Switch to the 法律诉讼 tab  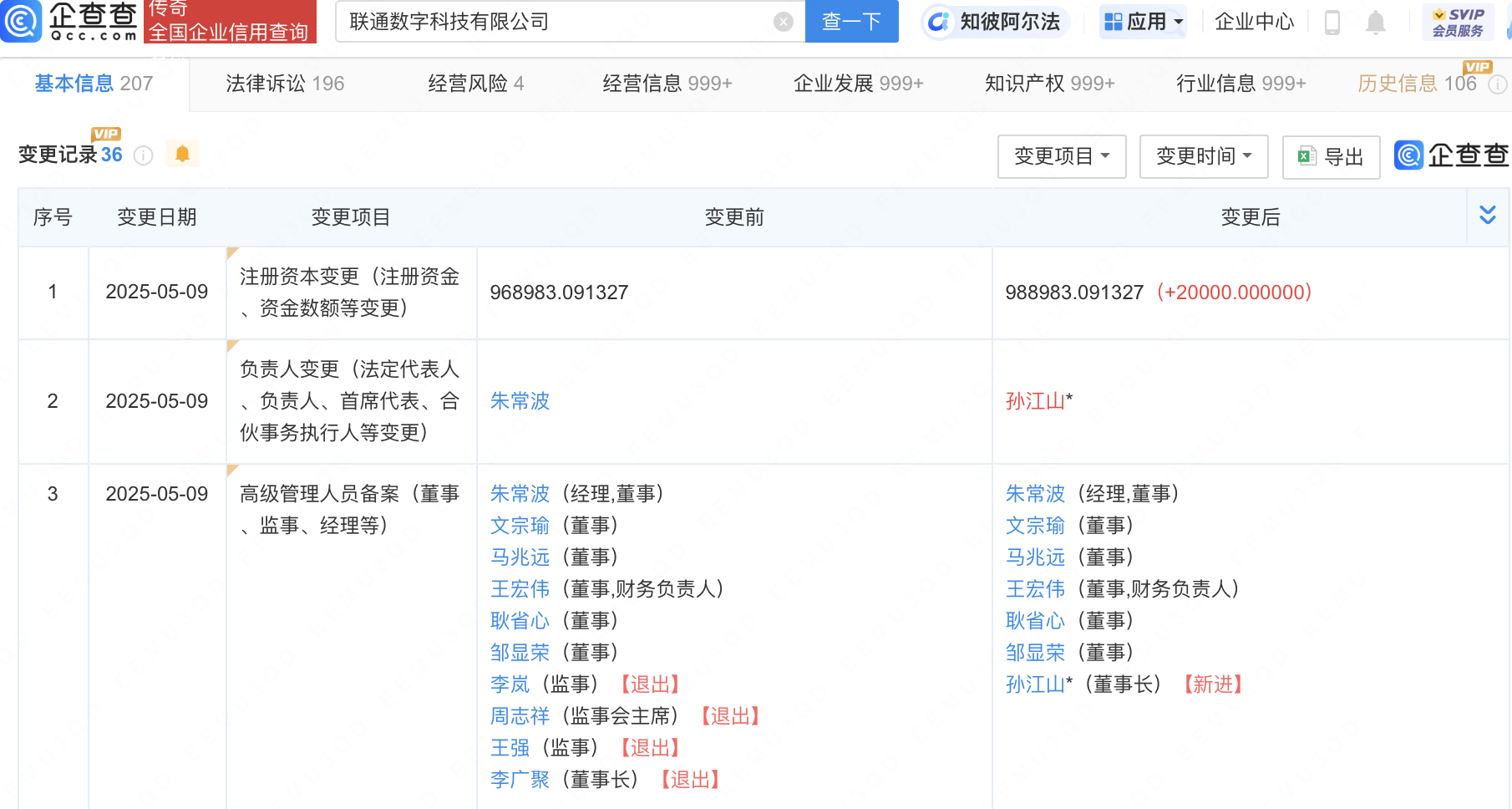285,84
